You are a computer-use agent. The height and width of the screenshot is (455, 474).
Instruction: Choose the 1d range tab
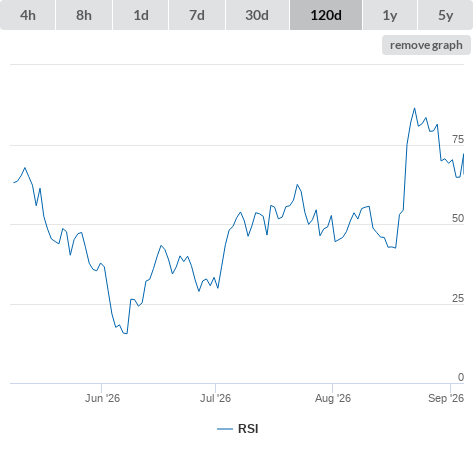click(x=141, y=15)
